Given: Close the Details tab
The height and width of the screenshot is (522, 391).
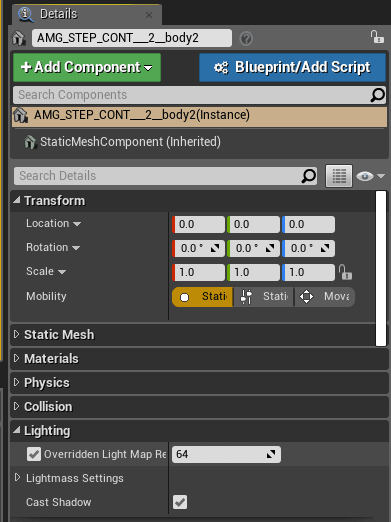Looking at the screenshot, I should point(149,15).
